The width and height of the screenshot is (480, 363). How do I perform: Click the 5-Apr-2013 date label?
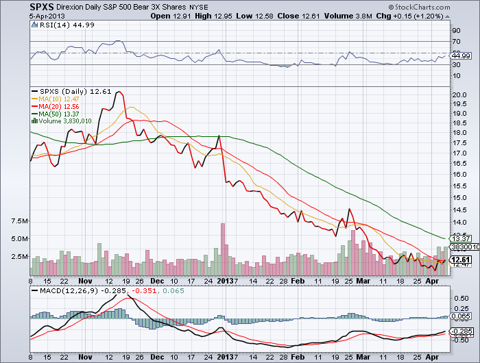pos(47,16)
